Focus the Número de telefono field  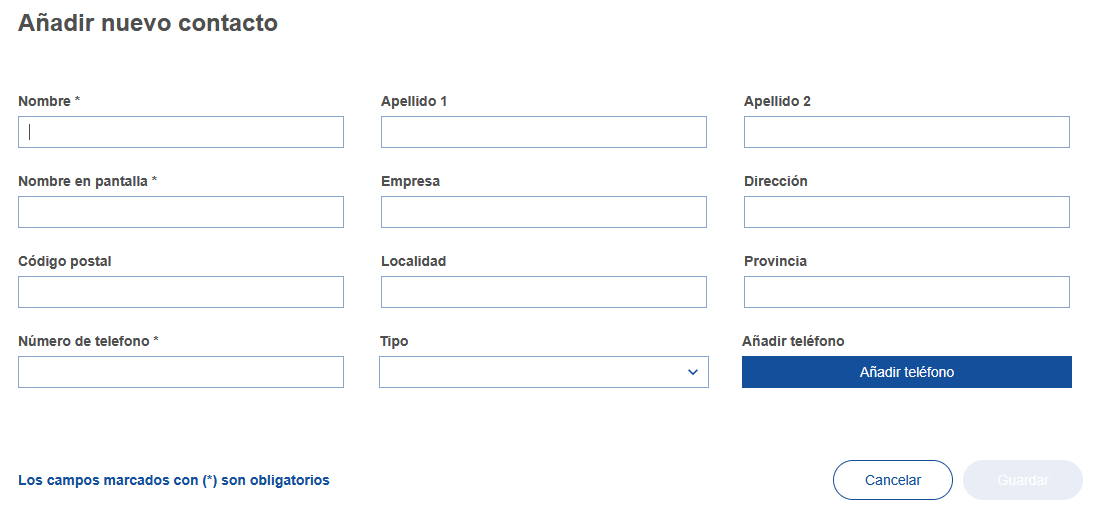(x=181, y=372)
